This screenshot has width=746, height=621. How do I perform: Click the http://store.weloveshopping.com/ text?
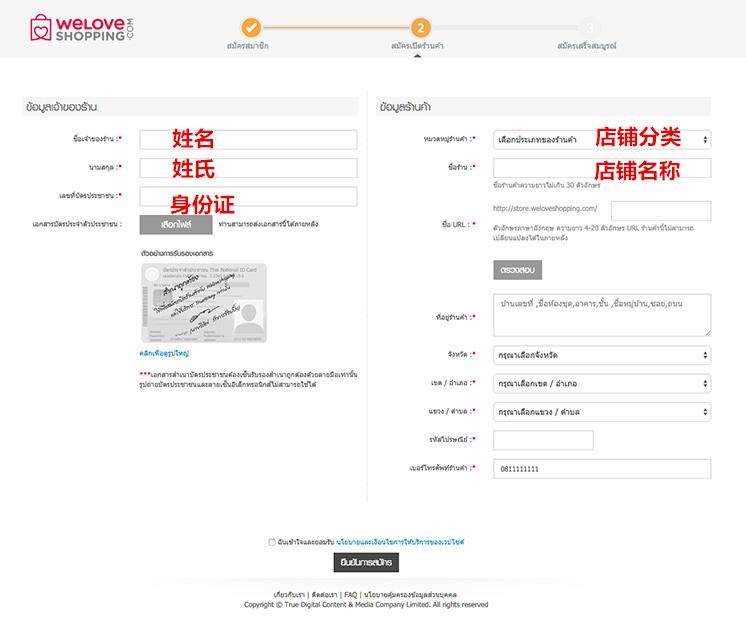click(545, 208)
